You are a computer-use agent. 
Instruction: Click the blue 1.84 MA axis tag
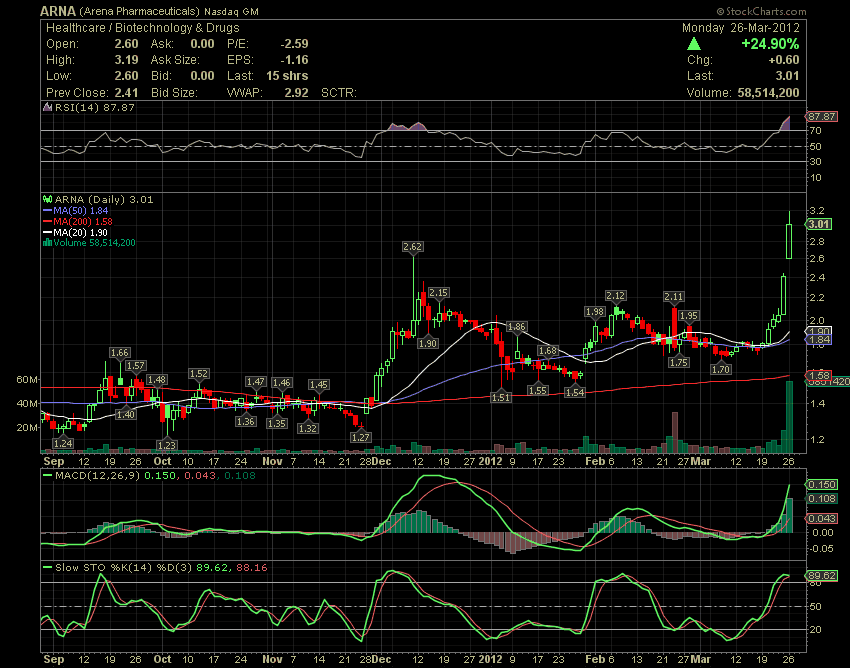point(819,340)
